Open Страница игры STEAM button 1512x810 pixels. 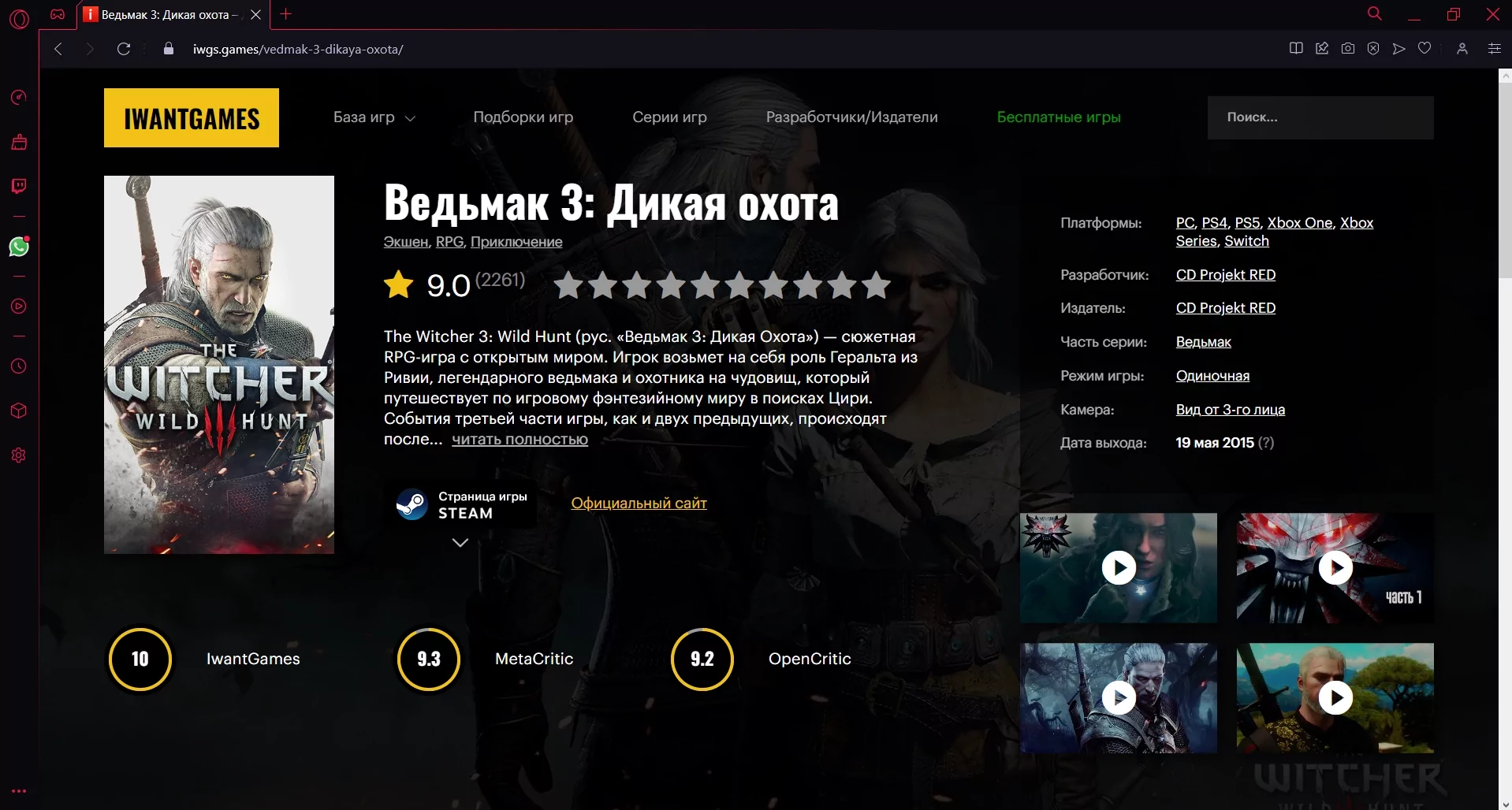[463, 505]
